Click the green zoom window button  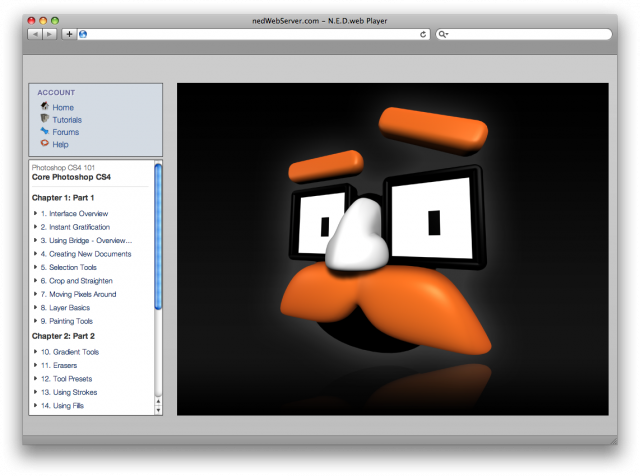(x=55, y=20)
